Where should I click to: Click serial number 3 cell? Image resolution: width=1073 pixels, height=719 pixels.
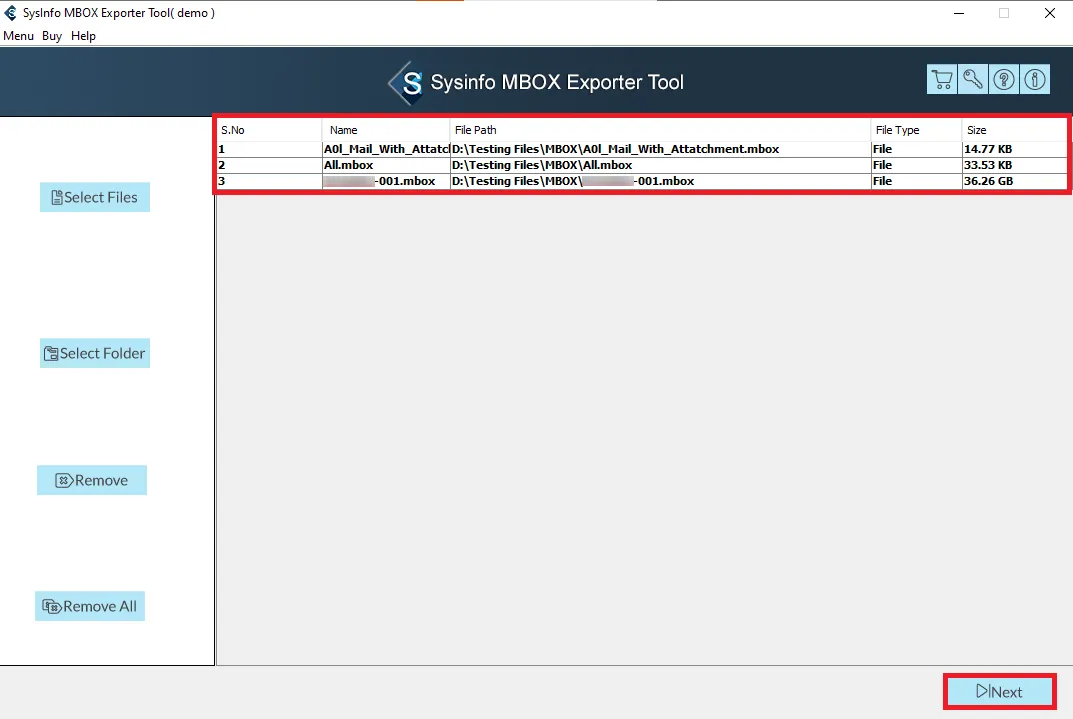270,181
